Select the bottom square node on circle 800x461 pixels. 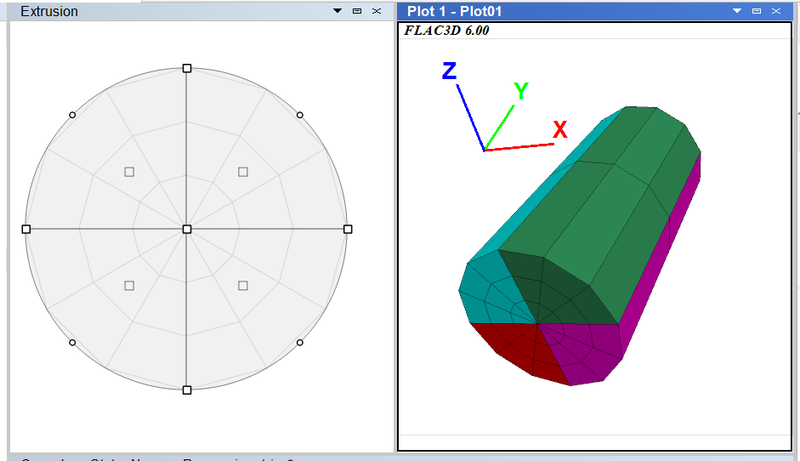pyautogui.click(x=187, y=390)
